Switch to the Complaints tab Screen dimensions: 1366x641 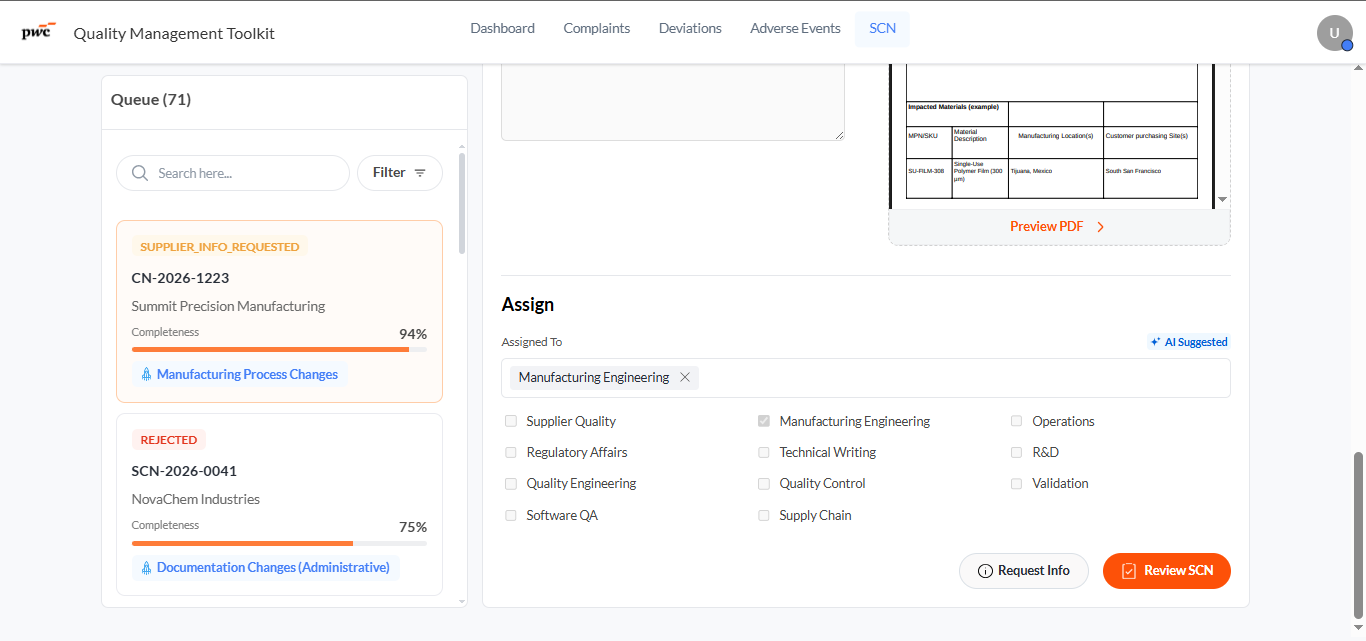(x=597, y=28)
